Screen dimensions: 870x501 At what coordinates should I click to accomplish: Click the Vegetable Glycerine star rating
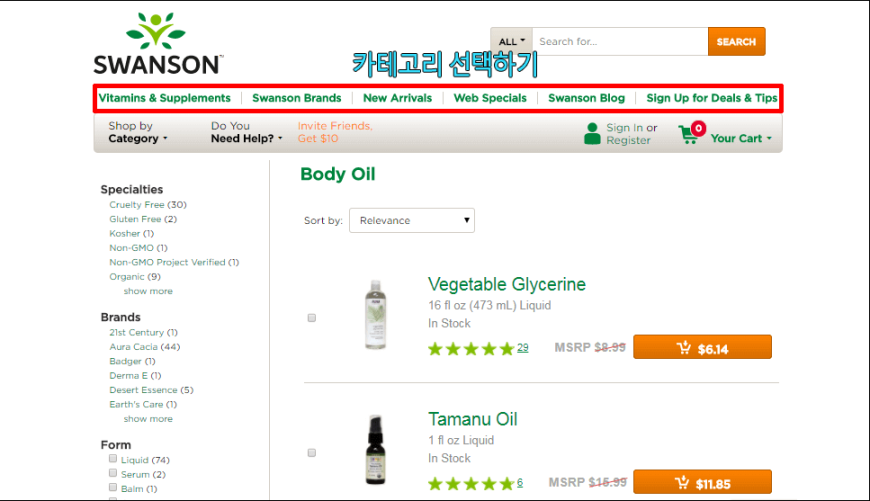pyautogui.click(x=471, y=349)
